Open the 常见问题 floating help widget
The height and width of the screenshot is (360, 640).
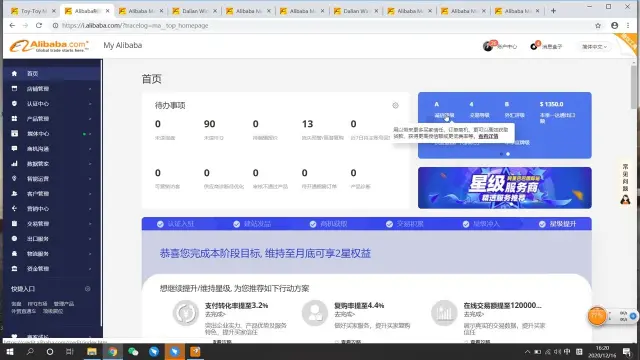tap(625, 184)
